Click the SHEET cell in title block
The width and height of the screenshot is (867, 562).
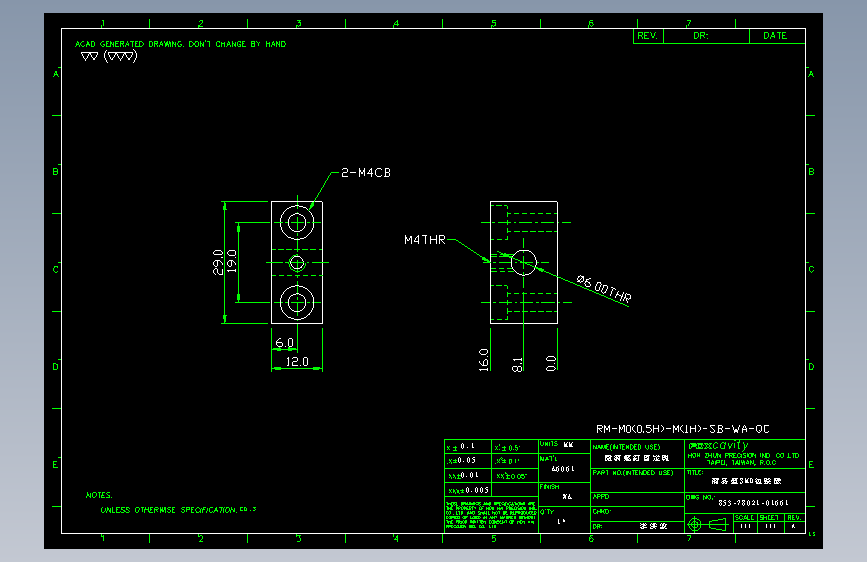pos(770,523)
